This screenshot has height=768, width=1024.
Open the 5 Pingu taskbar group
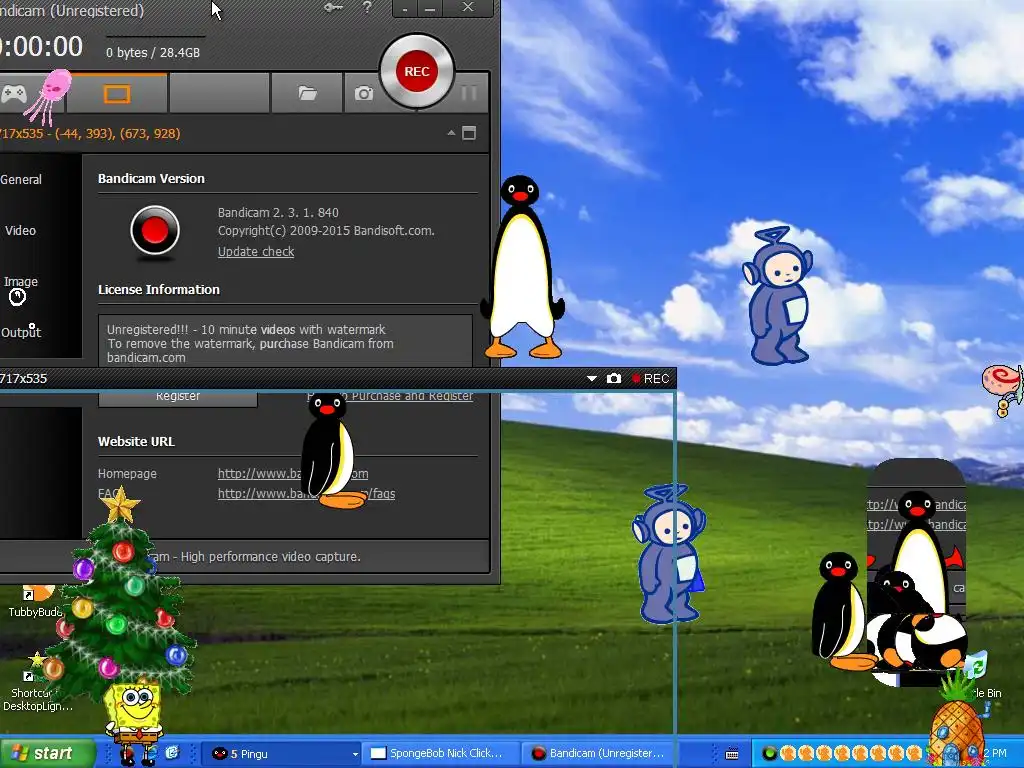[x=281, y=754]
